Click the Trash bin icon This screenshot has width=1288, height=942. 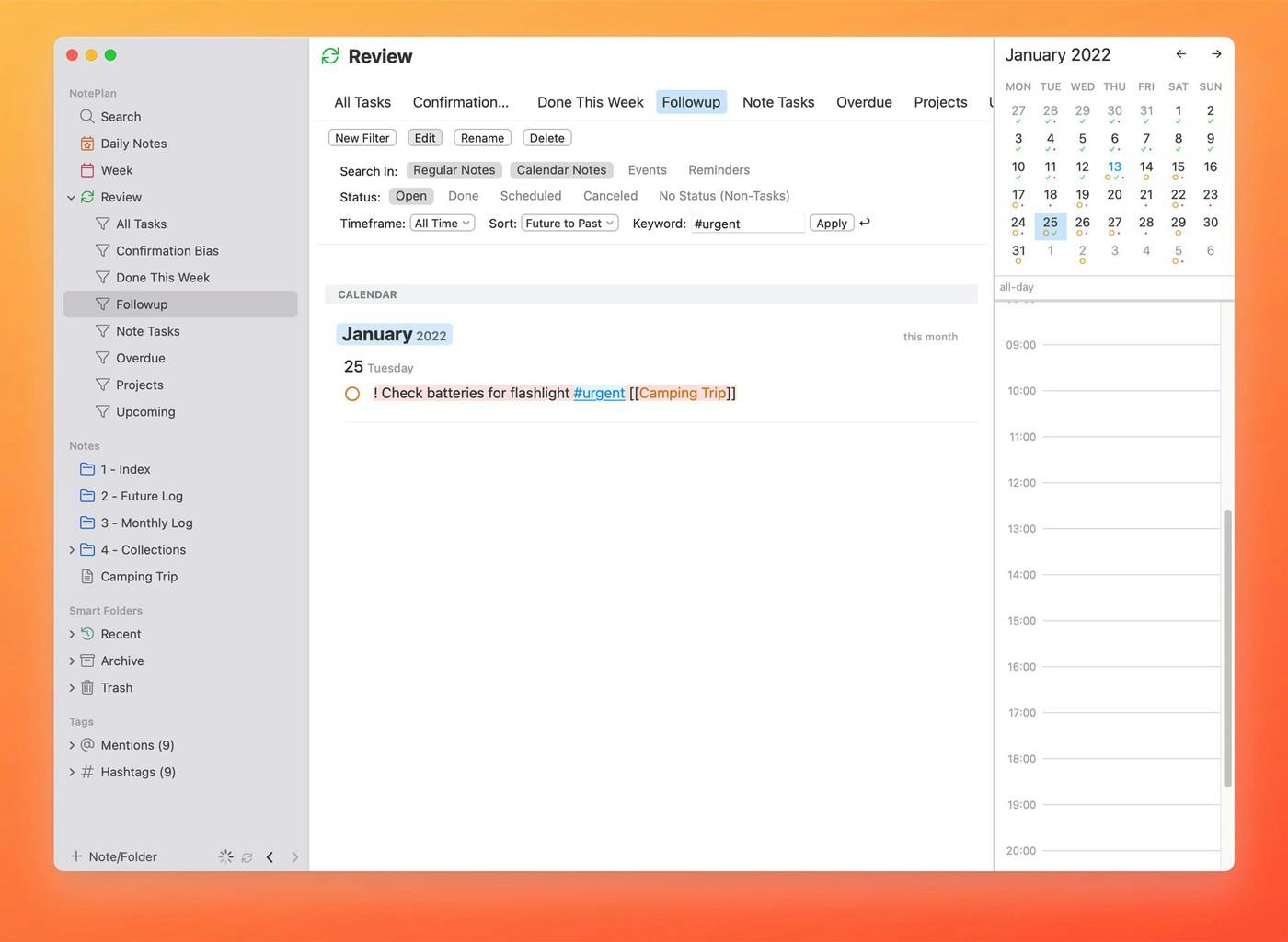[x=87, y=687]
